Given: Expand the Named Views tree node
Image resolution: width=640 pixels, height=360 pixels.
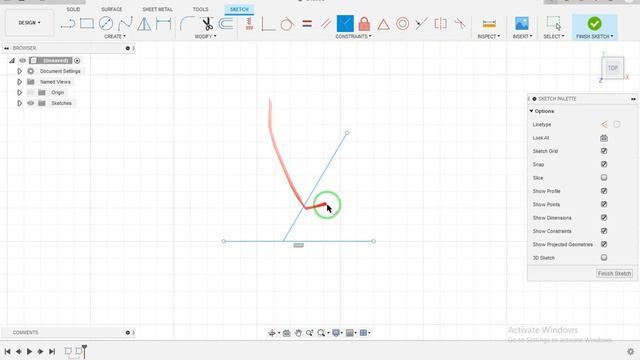Looking at the screenshot, I should 19,82.
